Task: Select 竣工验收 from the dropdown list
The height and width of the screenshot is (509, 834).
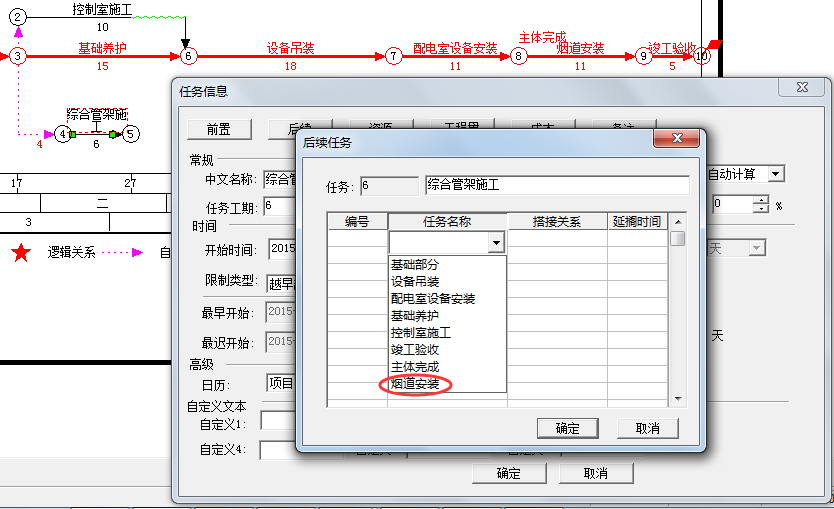Action: [415, 350]
